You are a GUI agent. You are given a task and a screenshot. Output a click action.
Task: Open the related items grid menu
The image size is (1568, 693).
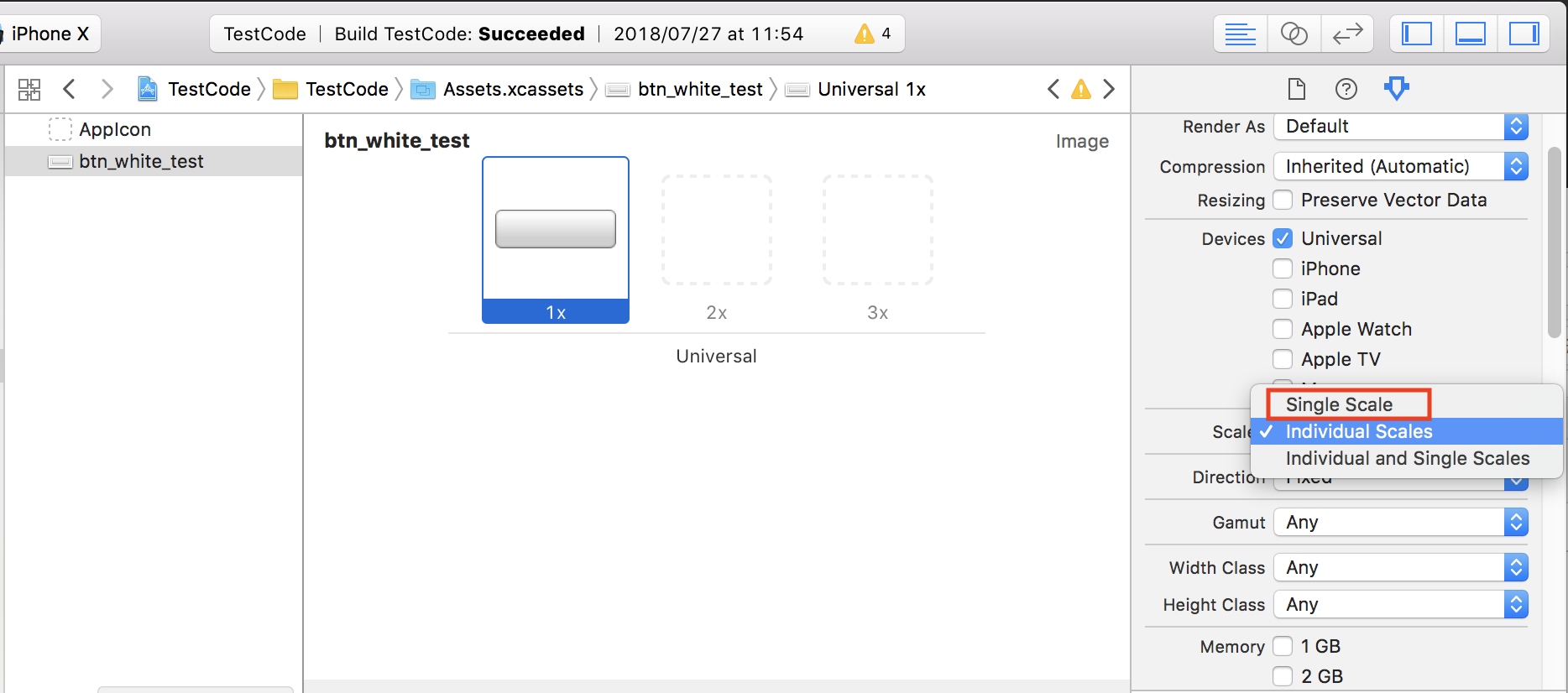coord(29,89)
